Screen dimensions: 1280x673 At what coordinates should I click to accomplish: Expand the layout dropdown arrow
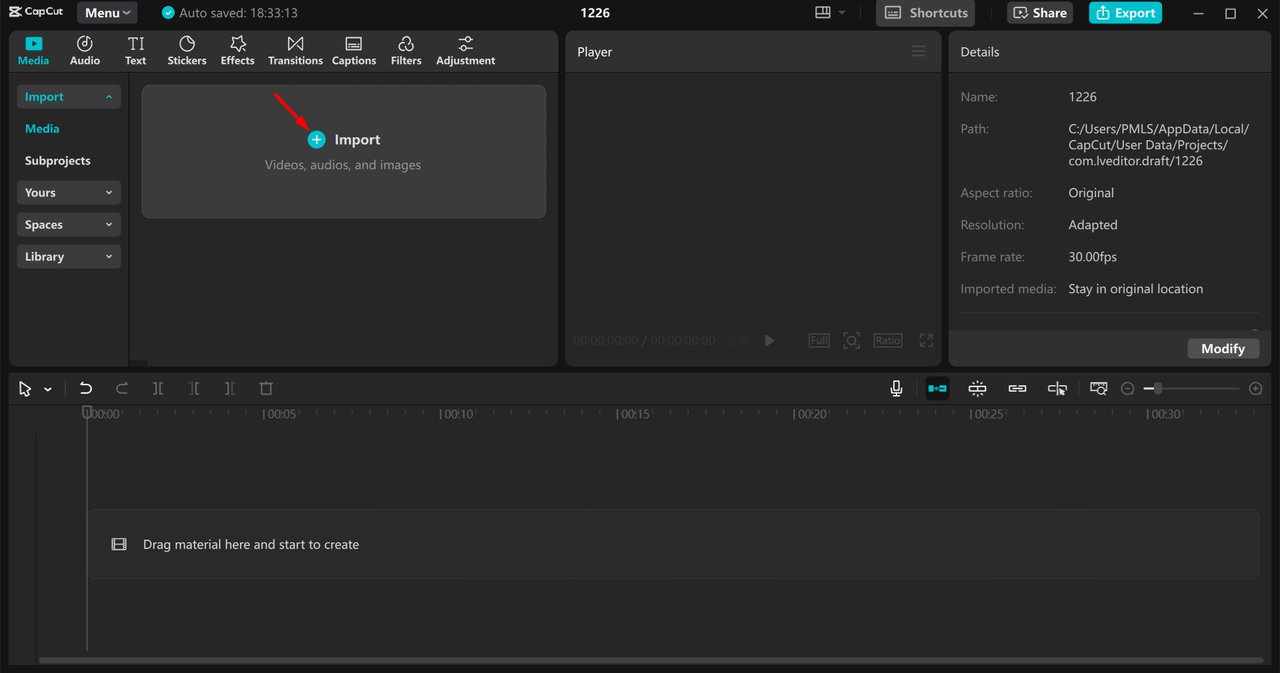coord(842,13)
